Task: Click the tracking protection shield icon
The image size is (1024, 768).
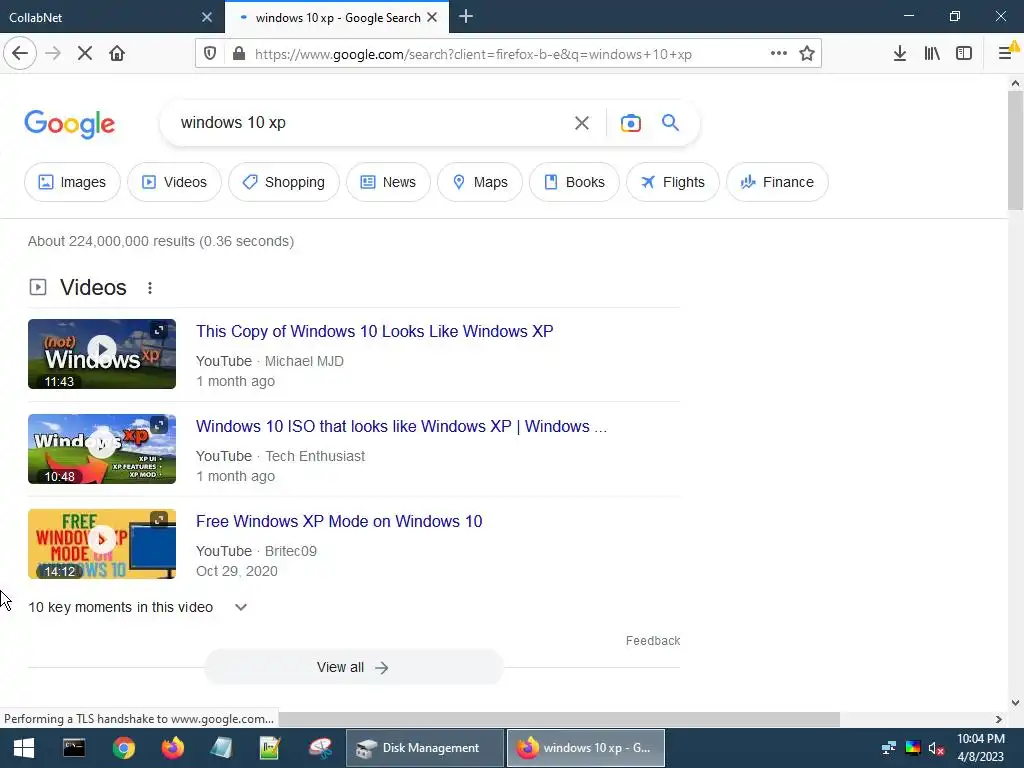Action: 210,54
